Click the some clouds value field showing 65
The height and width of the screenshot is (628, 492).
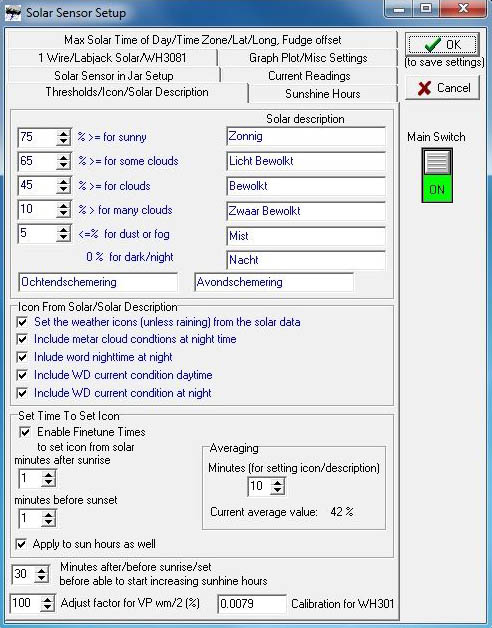(x=37, y=161)
